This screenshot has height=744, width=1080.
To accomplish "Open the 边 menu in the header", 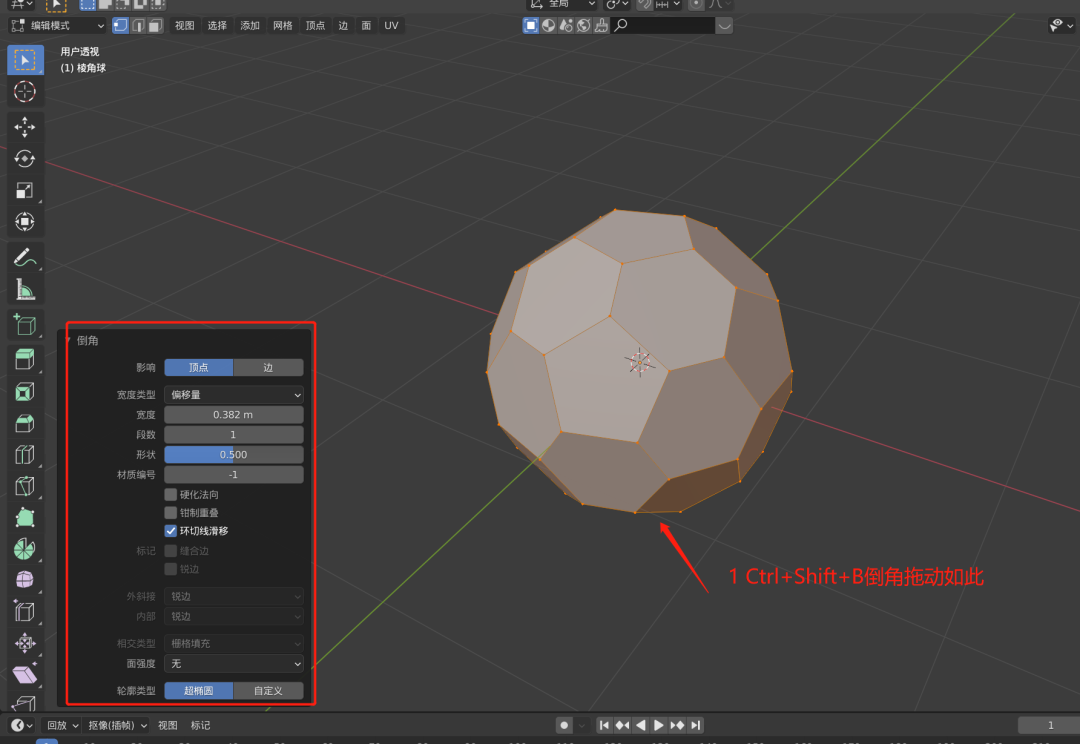I will pos(343,25).
